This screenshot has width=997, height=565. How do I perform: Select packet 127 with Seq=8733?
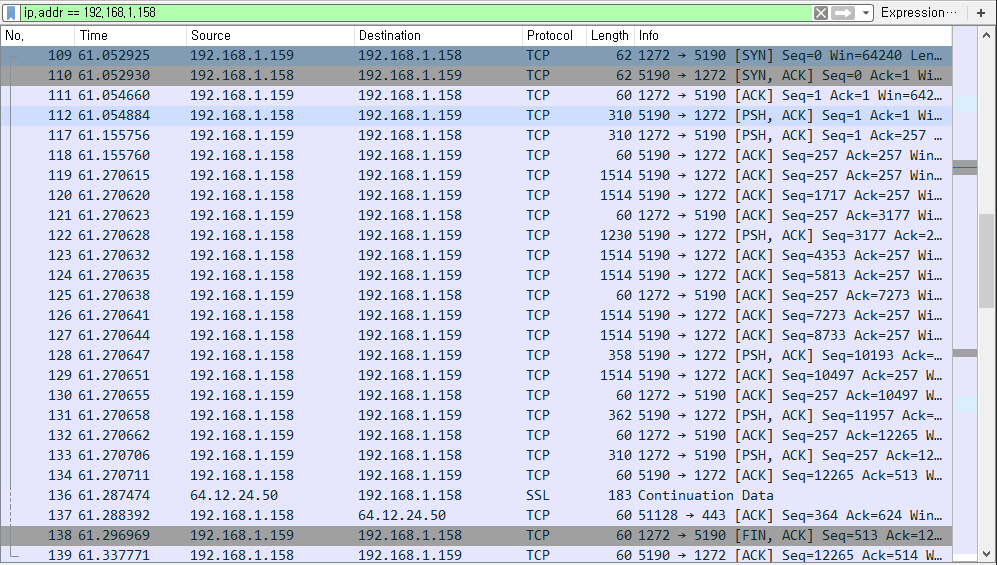point(476,336)
